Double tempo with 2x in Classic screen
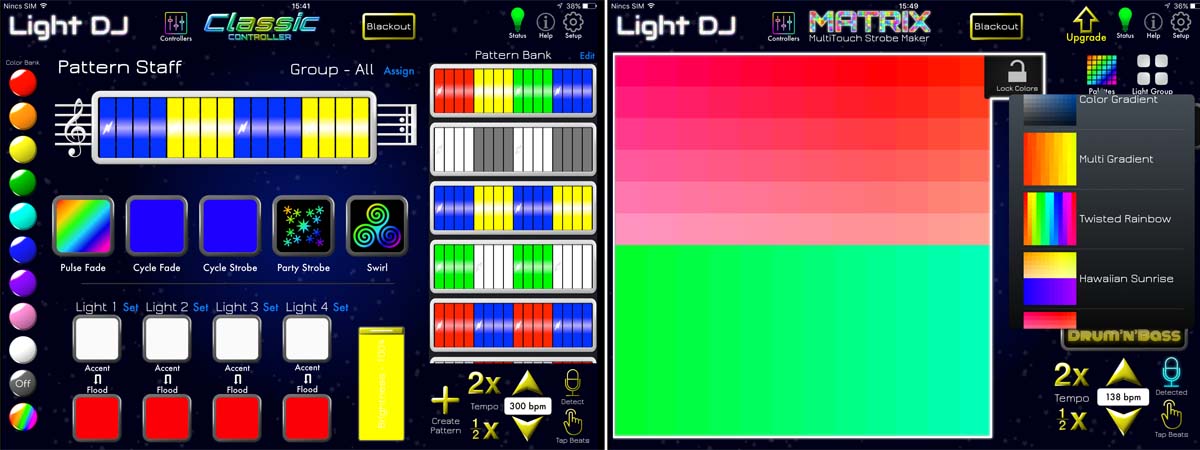 [484, 383]
